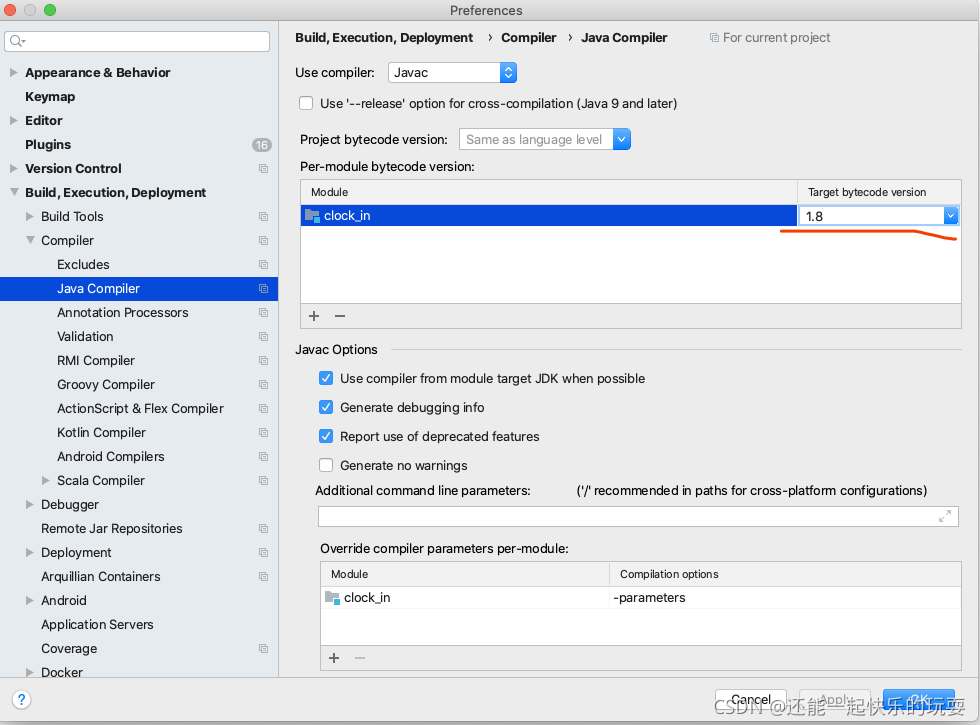Image resolution: width=980 pixels, height=725 pixels.
Task: Click the OK button
Action: [x=919, y=699]
